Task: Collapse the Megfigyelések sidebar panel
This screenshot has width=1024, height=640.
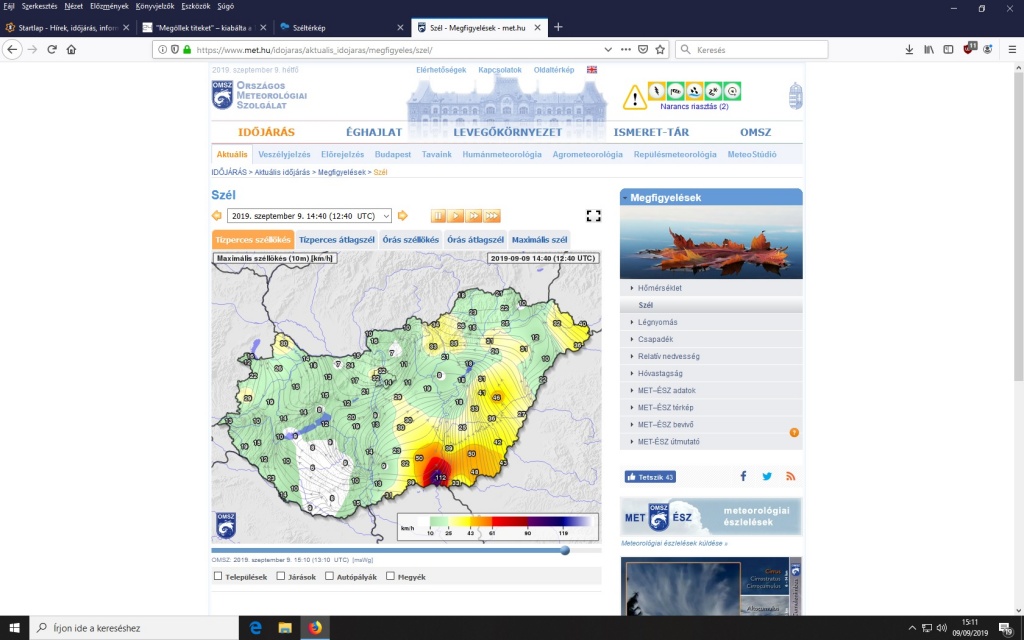Action: coord(626,198)
